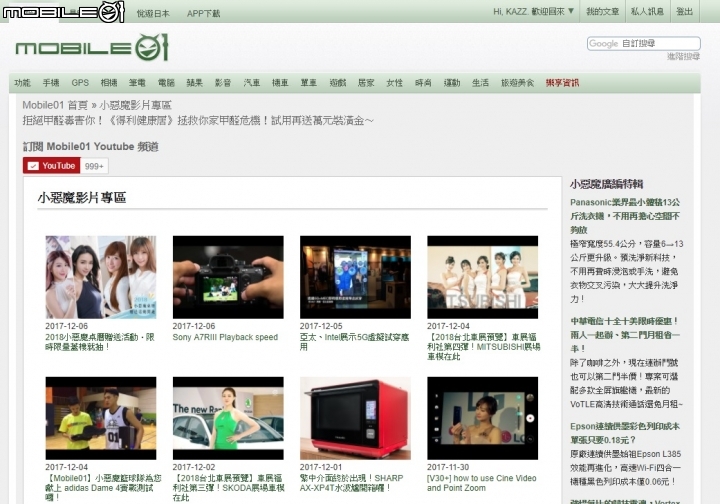Screen dimensions: 720x504
Task: Click the green Mobile01 site logo
Action: (x=92, y=47)
